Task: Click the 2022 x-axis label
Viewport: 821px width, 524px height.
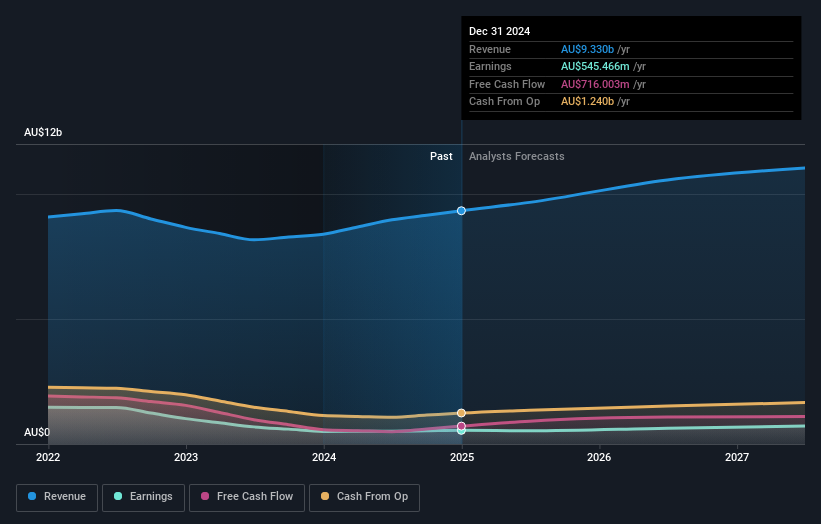Action: pyautogui.click(x=48, y=457)
